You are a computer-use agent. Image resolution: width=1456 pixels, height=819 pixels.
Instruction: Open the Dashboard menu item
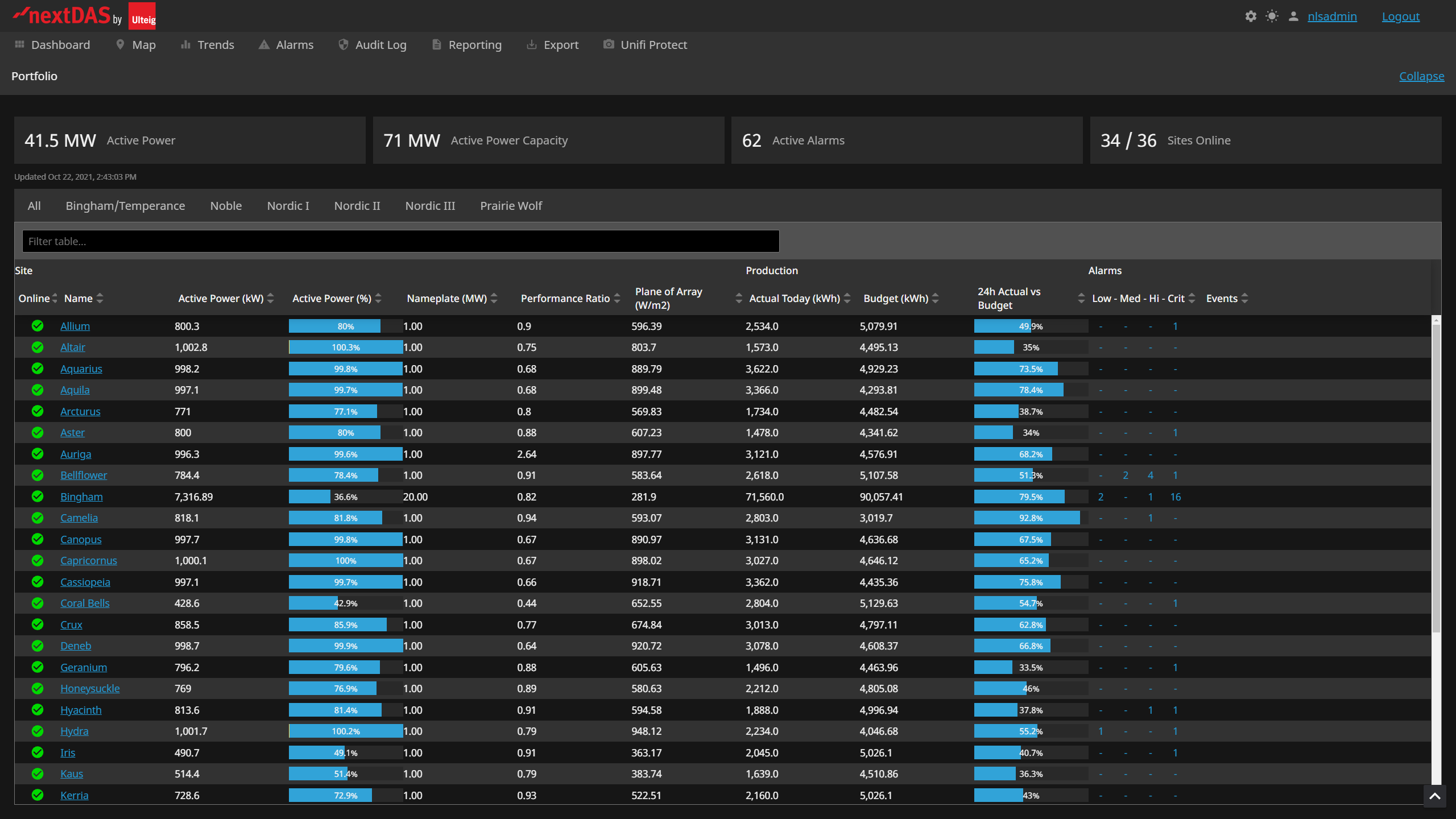point(52,44)
